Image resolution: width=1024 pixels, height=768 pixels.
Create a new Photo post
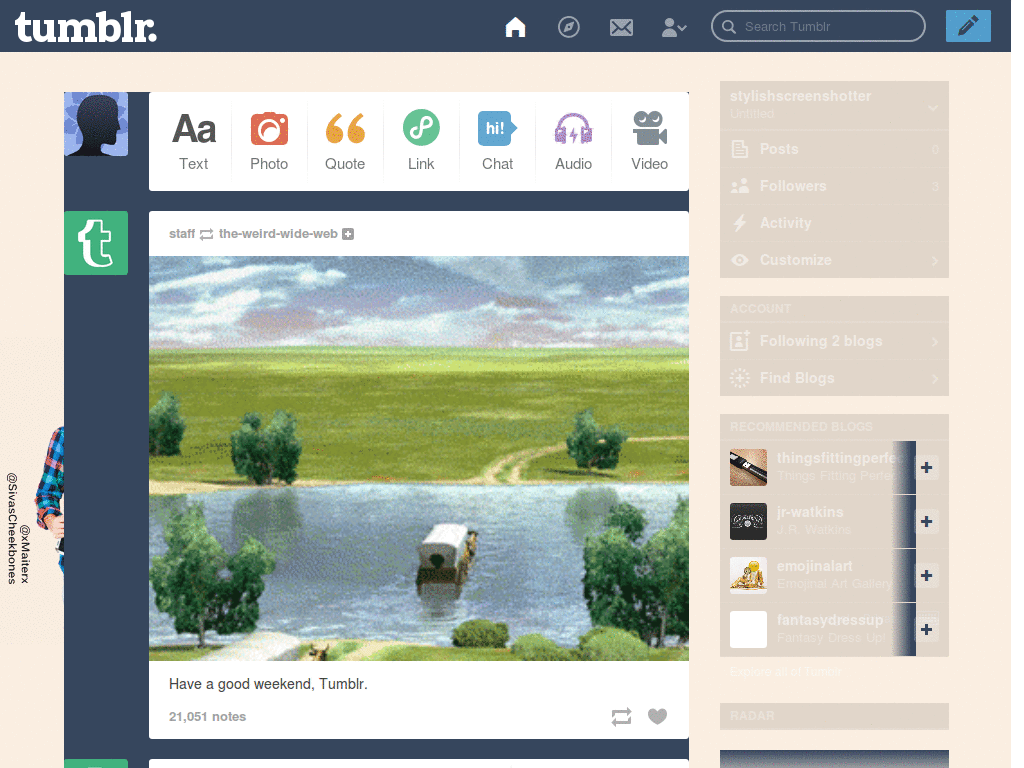tap(269, 142)
